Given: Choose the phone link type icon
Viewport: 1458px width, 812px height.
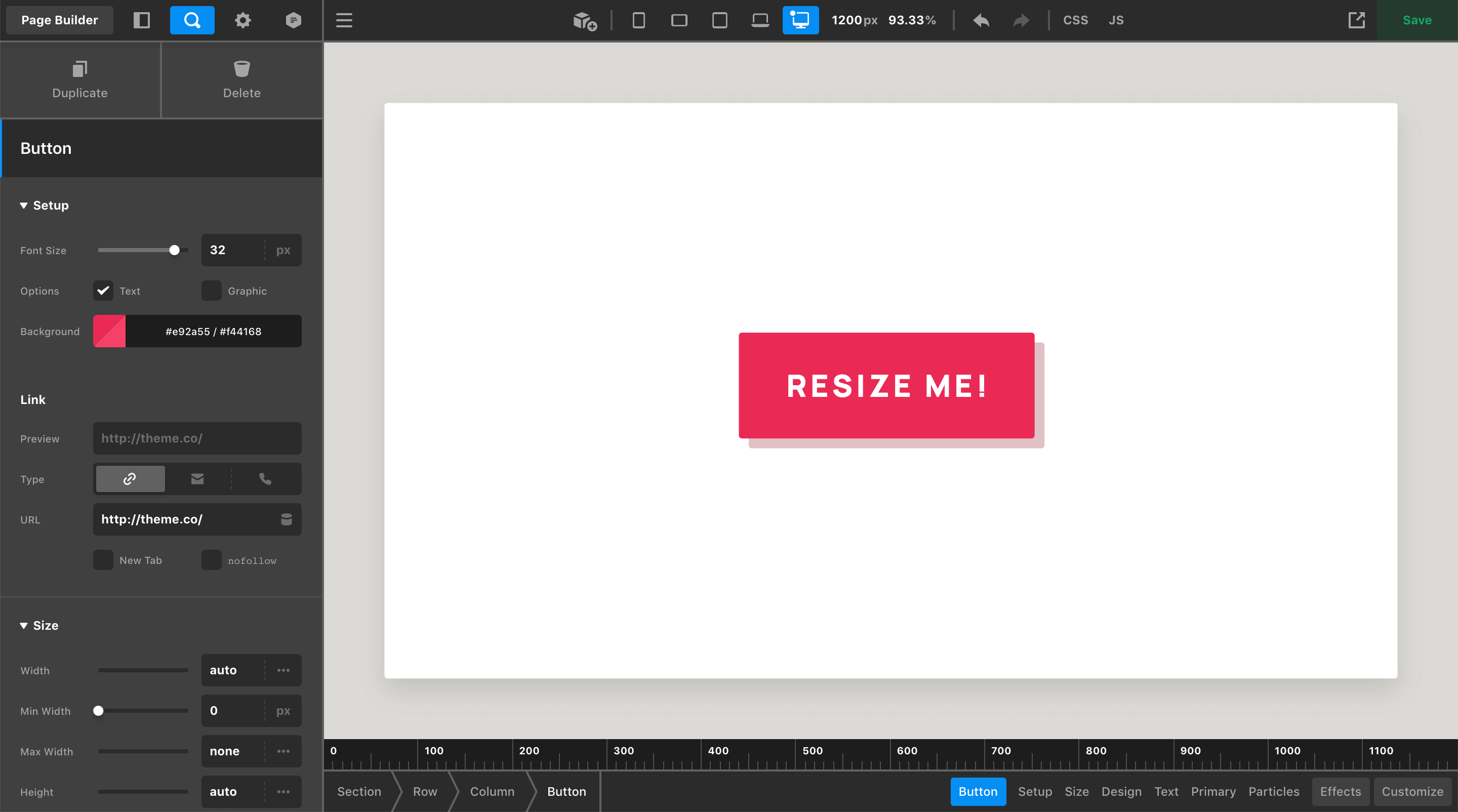Looking at the screenshot, I should [265, 479].
